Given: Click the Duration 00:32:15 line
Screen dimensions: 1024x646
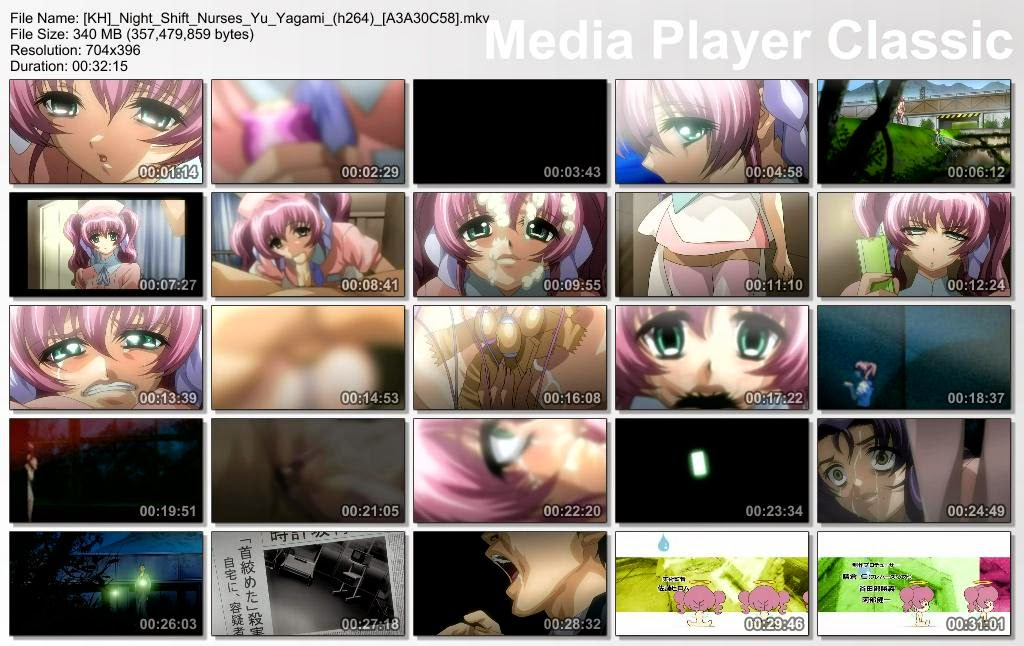Looking at the screenshot, I should pyautogui.click(x=69, y=66).
